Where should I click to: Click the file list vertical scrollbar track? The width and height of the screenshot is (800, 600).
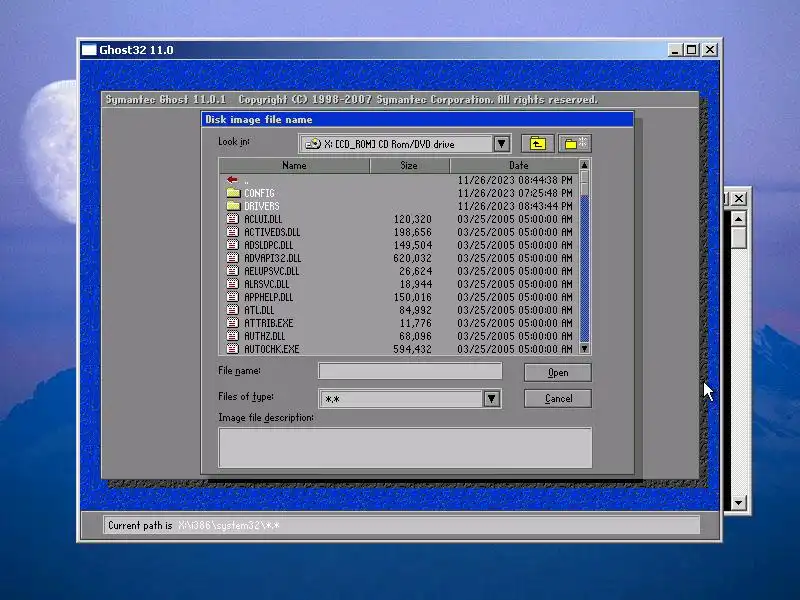585,269
